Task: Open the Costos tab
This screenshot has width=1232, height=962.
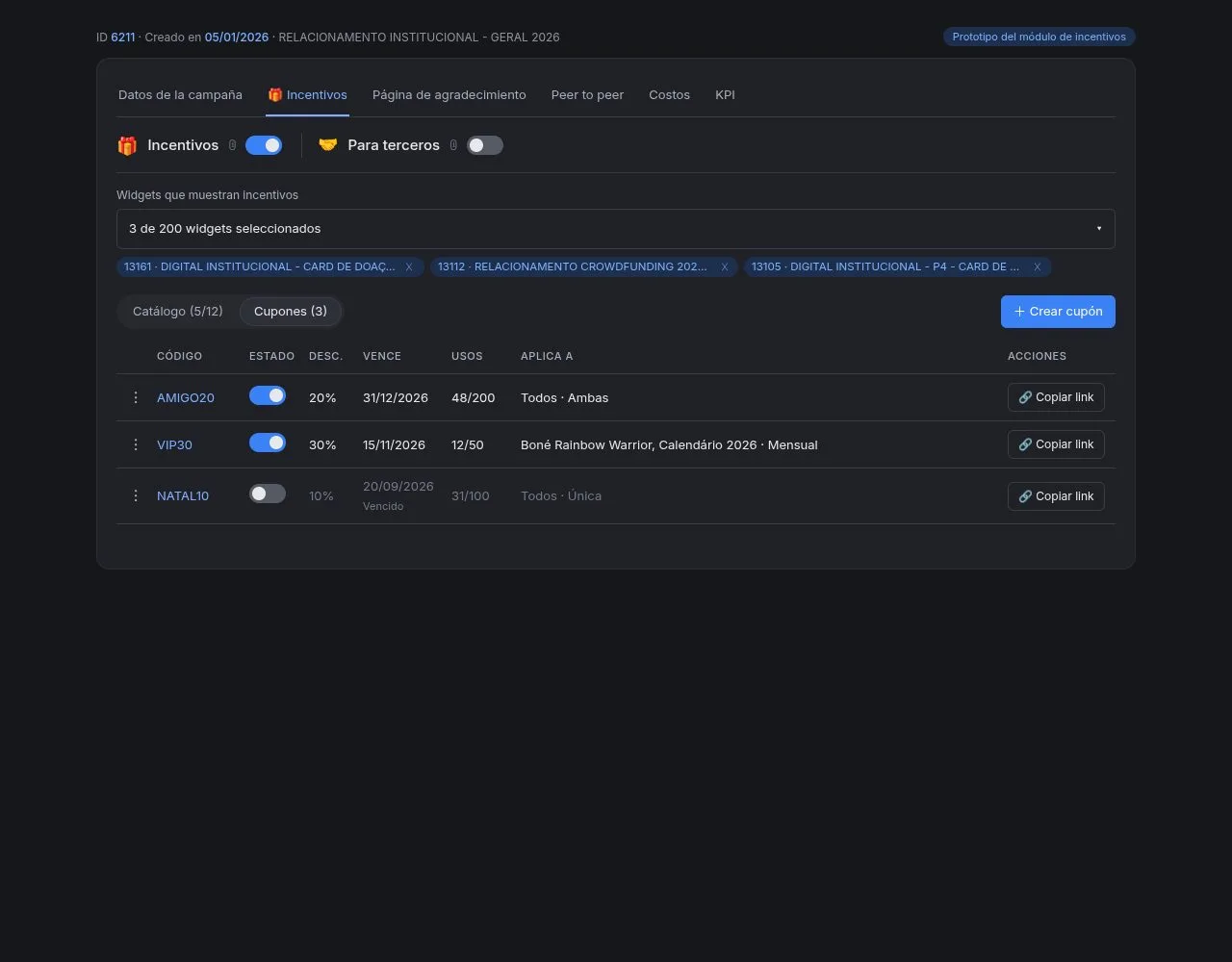Action: 669,95
